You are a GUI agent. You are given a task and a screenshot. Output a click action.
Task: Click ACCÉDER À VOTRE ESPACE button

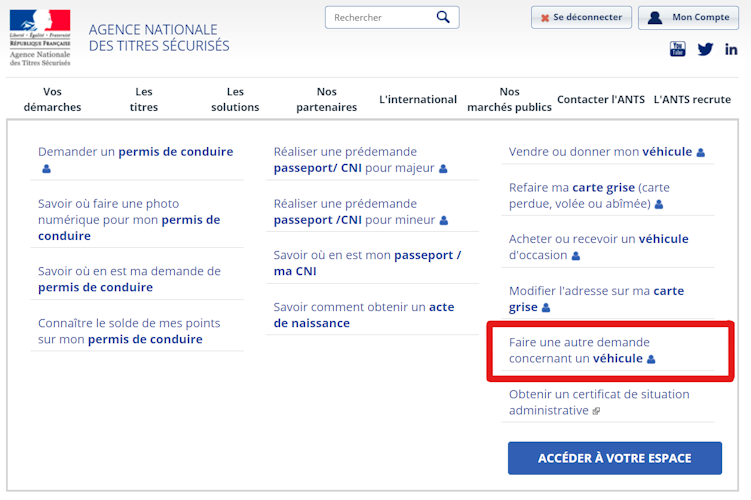614,458
